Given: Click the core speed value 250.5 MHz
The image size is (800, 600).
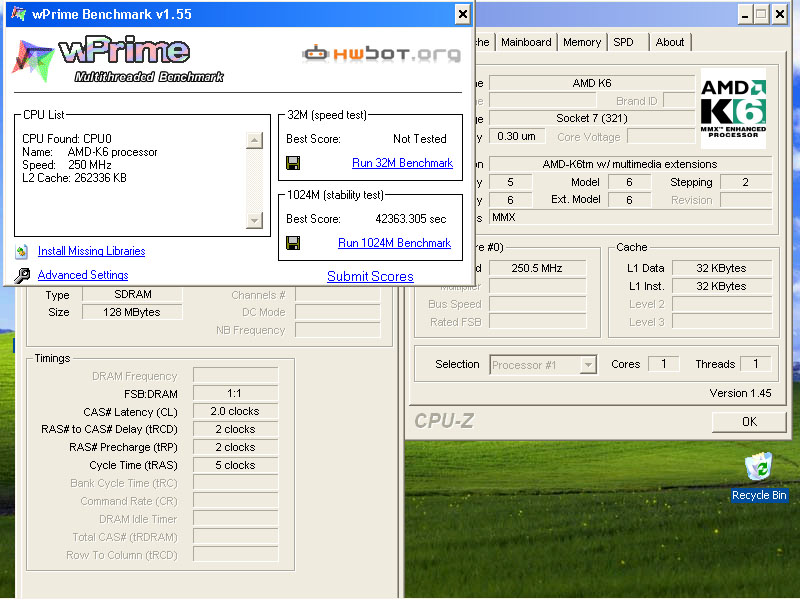Looking at the screenshot, I should pyautogui.click(x=537, y=268).
